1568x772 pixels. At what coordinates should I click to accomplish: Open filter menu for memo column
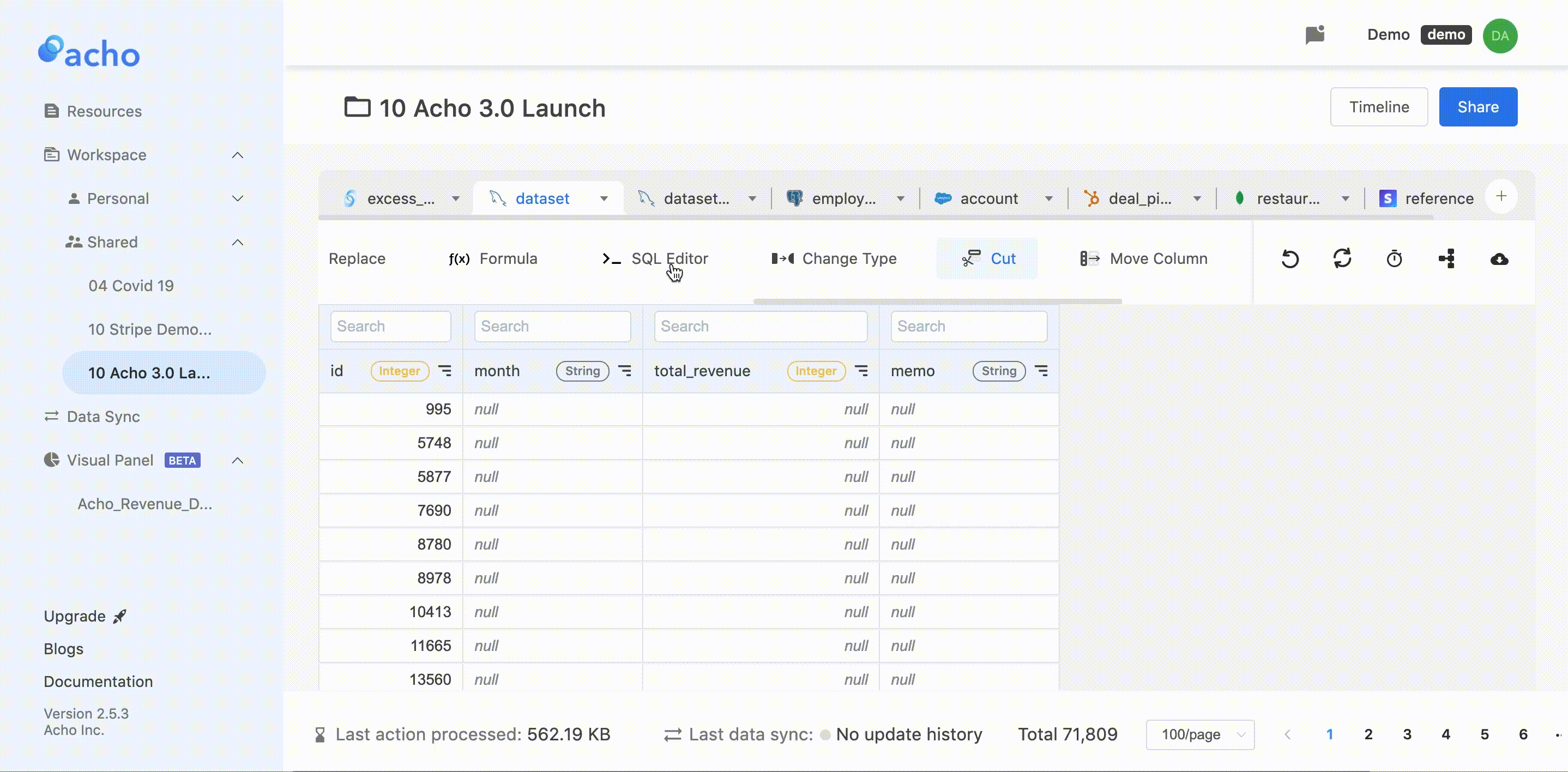tap(1041, 371)
